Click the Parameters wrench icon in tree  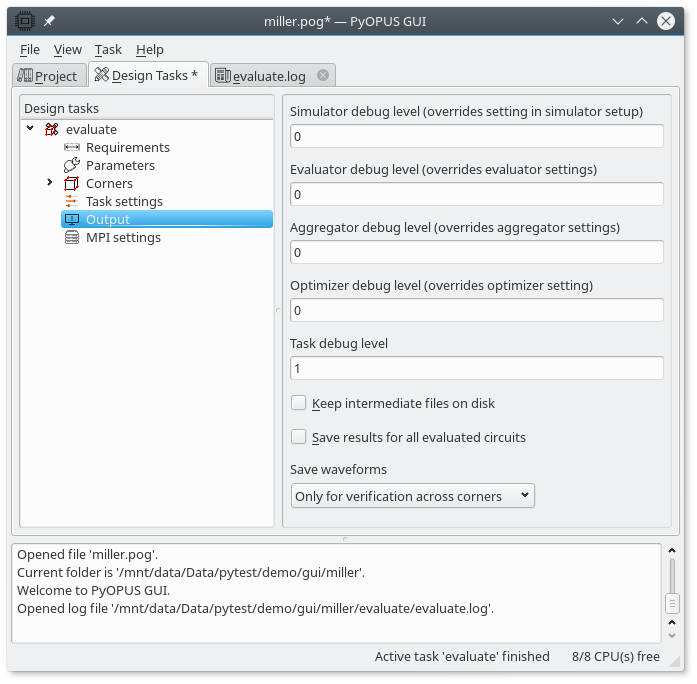71,166
